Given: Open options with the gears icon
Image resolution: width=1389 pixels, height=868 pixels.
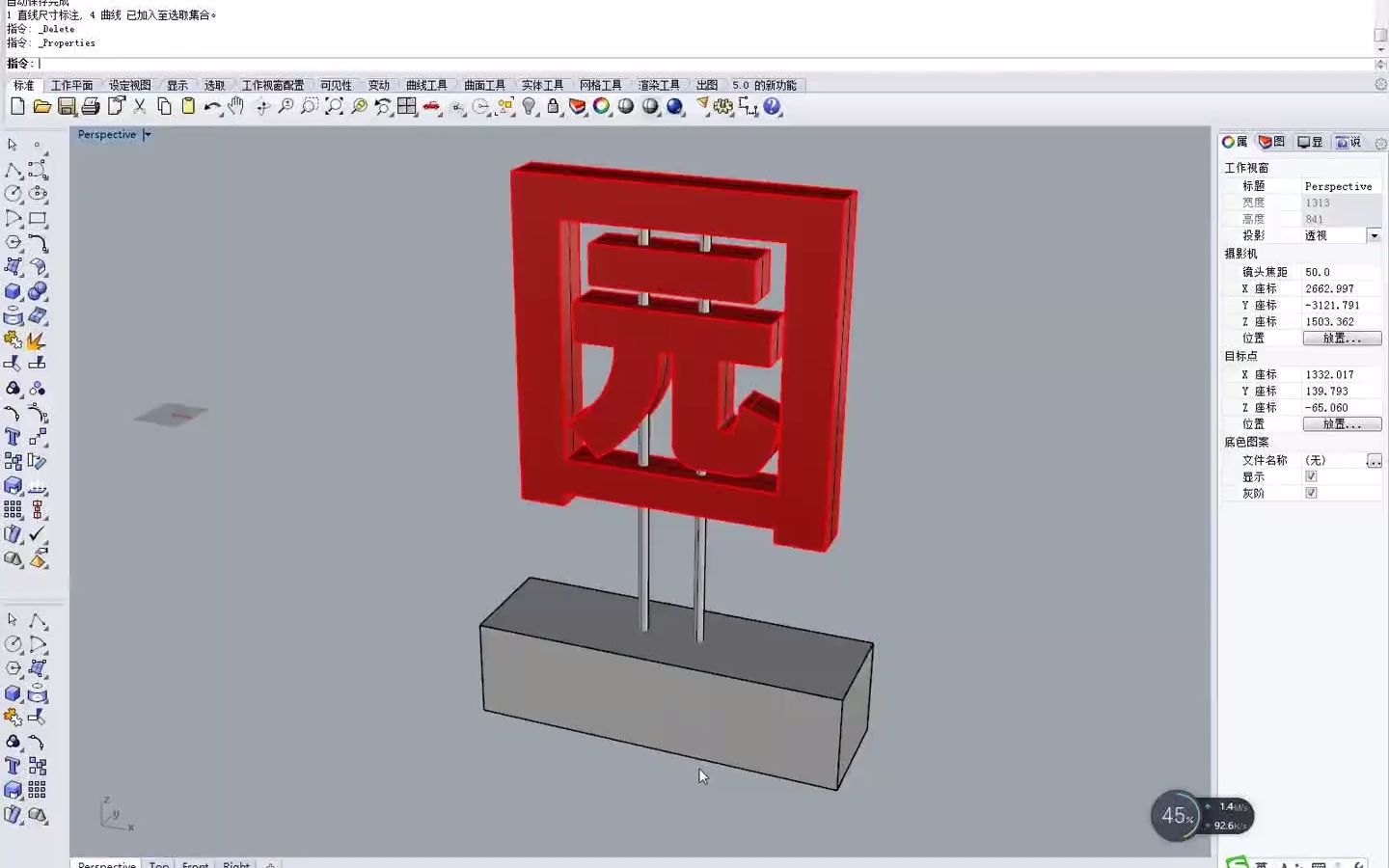Looking at the screenshot, I should coord(723,107).
